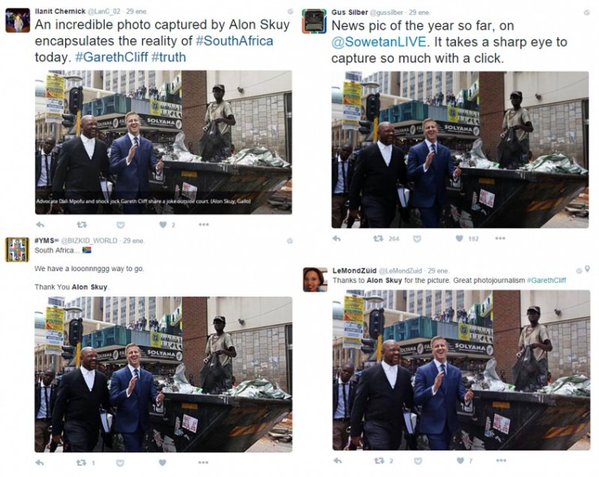
Task: Like Gus Silber's tweet with the heart
Action: click(459, 239)
